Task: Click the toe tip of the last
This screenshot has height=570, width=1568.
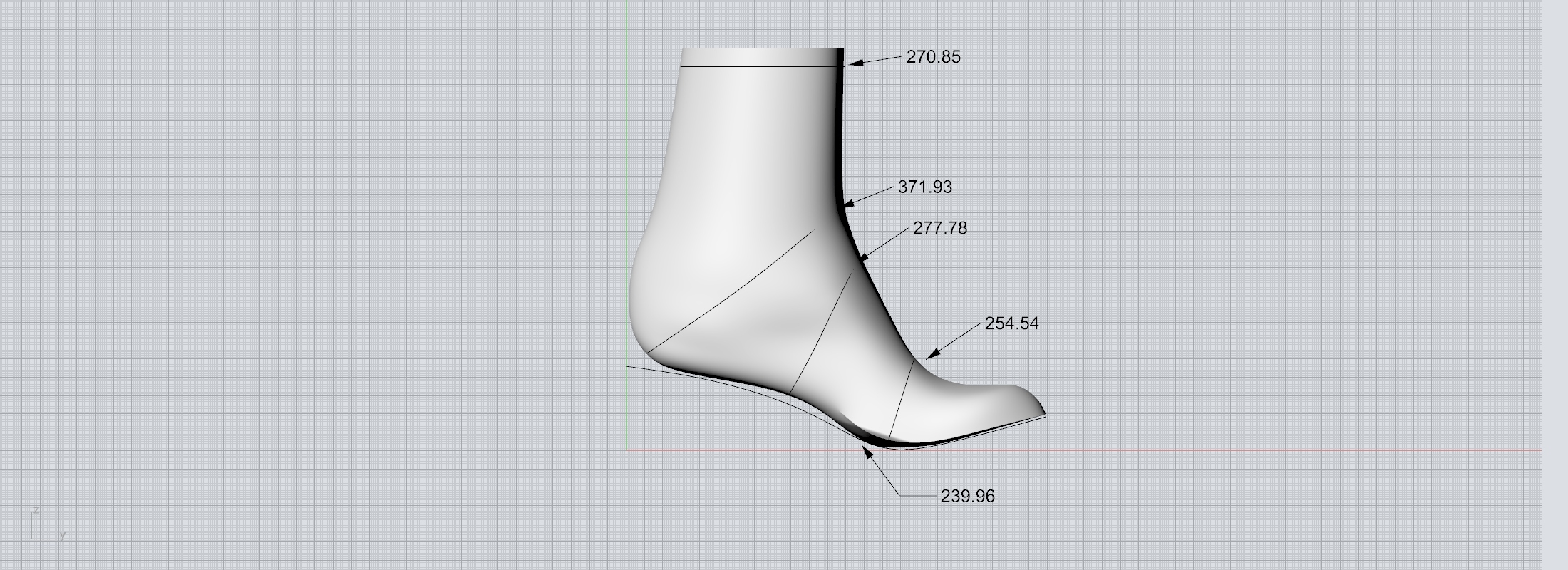Action: 1042,411
